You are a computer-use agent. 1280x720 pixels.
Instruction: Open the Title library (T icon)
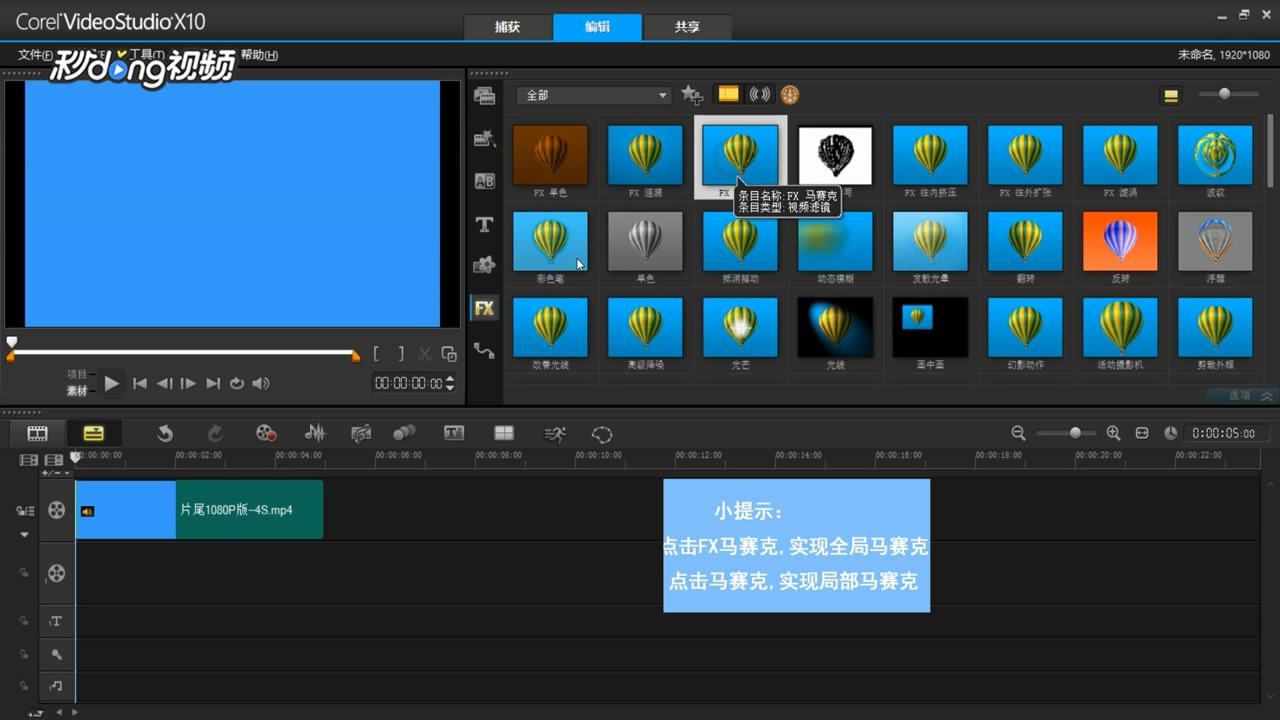485,224
